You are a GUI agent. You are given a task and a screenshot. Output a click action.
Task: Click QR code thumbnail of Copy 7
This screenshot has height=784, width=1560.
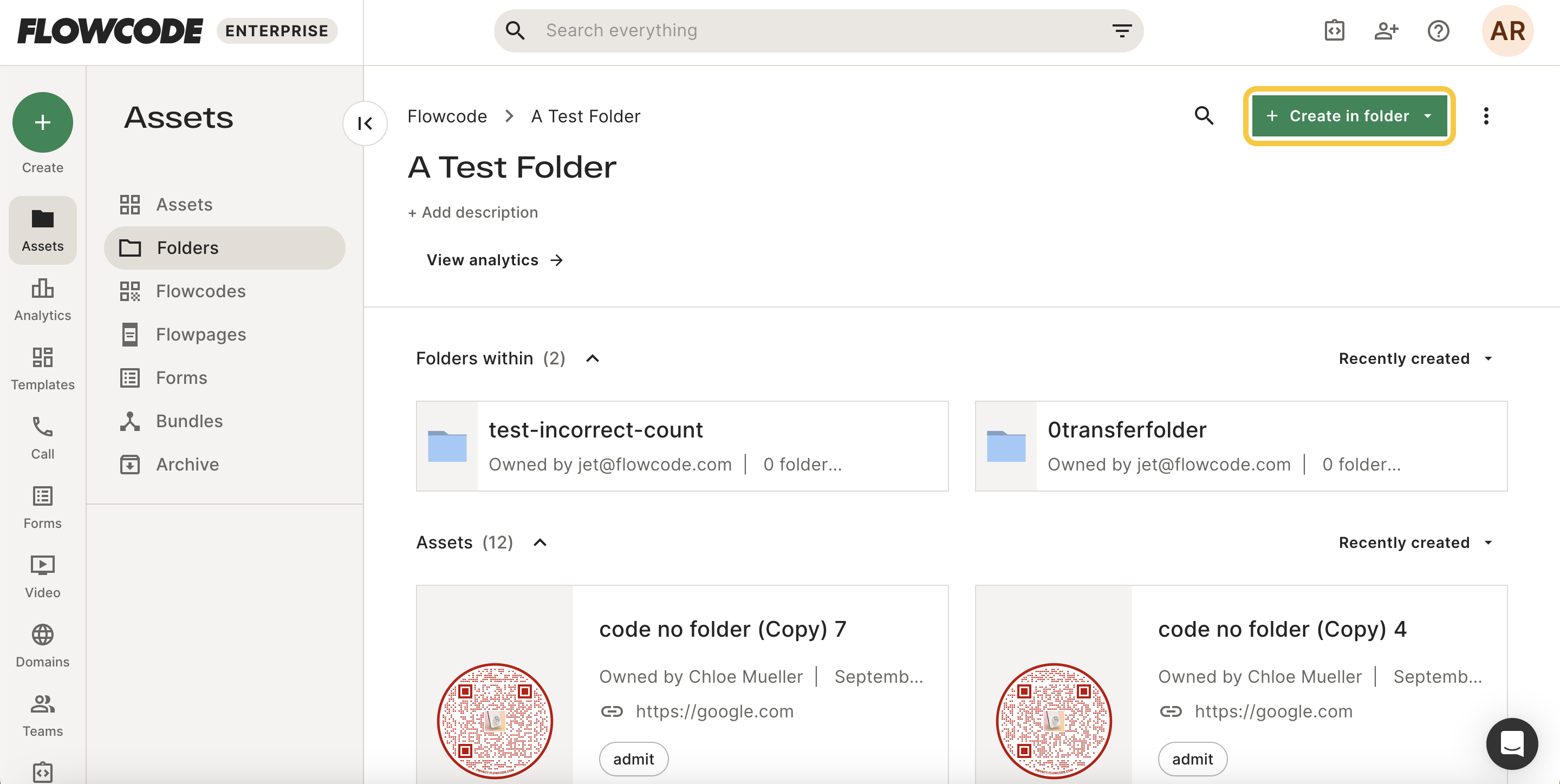[495, 721]
